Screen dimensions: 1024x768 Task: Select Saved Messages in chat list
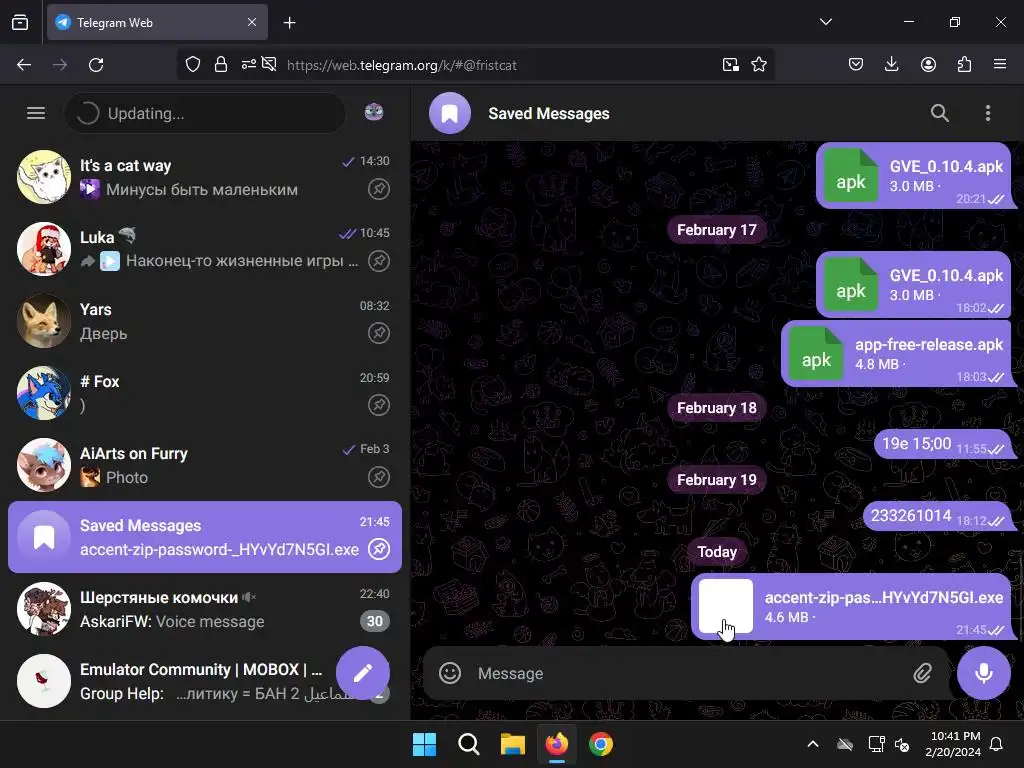coord(204,537)
